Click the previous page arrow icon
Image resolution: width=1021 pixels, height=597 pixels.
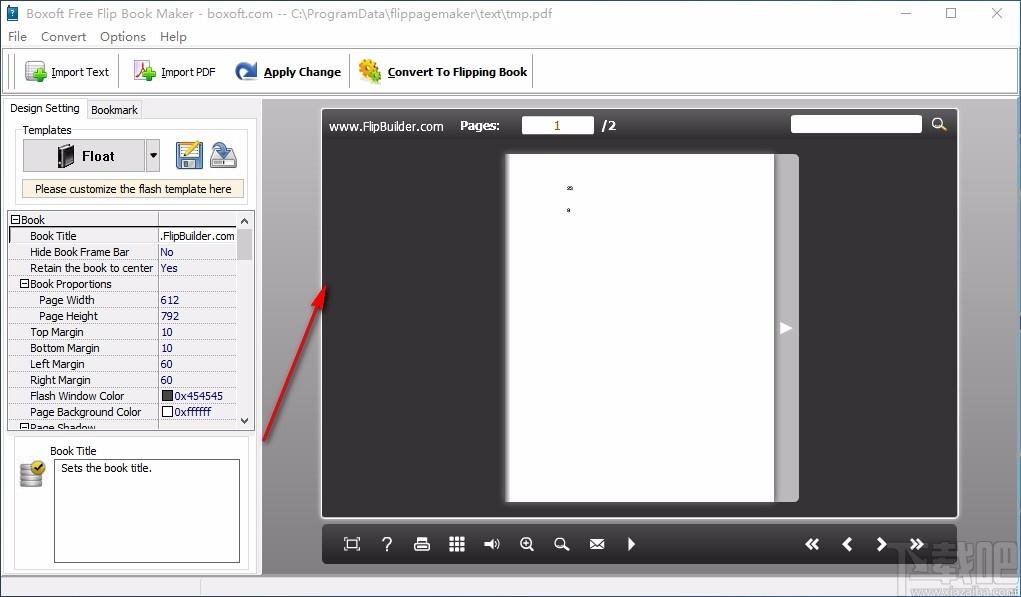(847, 544)
